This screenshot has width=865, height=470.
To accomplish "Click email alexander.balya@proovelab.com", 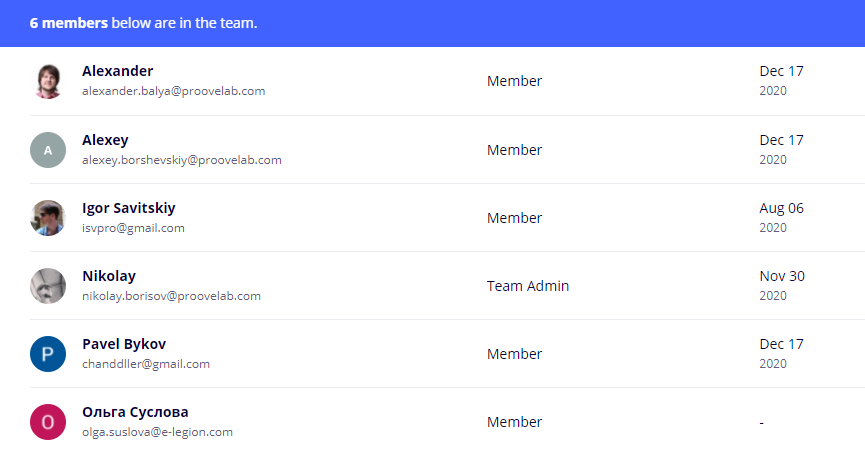I will click(x=173, y=91).
